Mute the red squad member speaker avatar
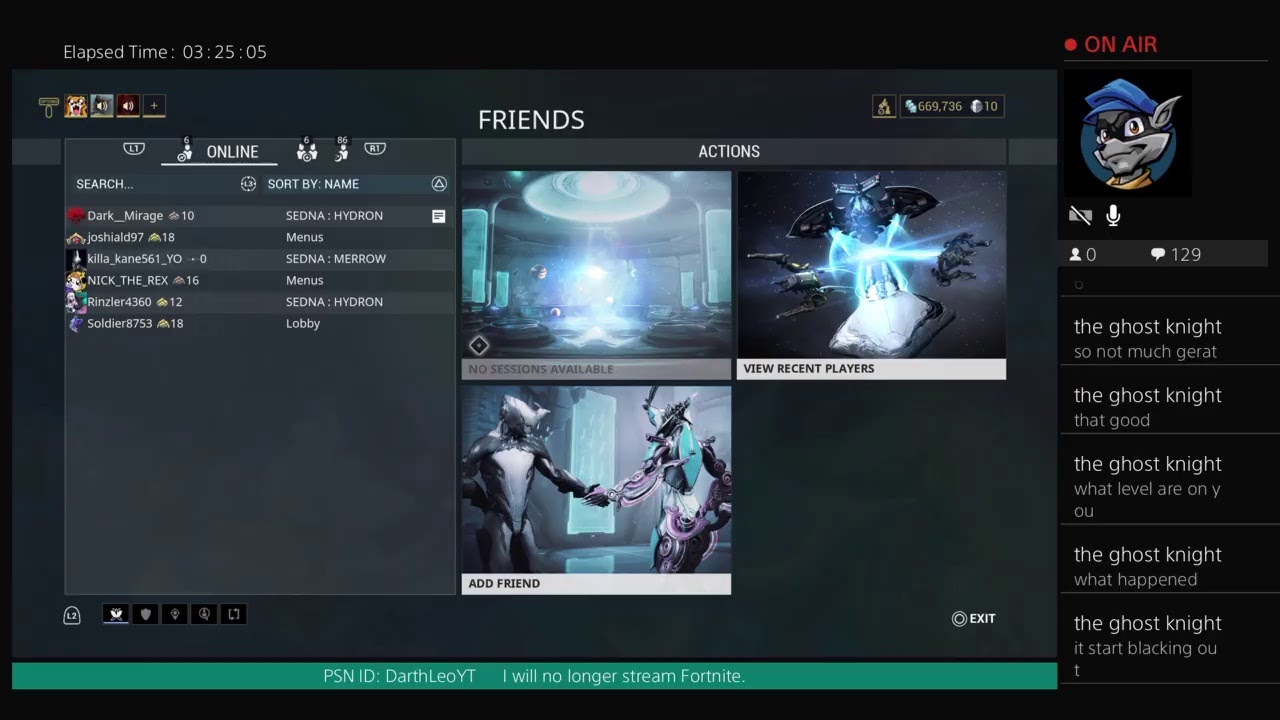This screenshot has width=1280, height=720. 128,106
